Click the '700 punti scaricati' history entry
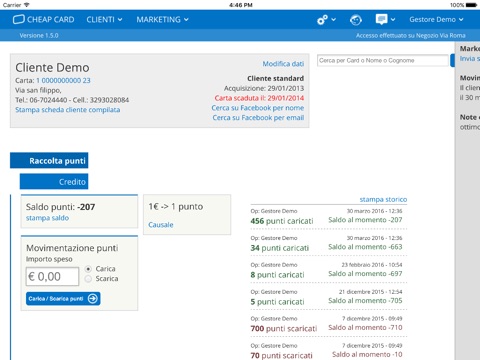This screenshot has width=480, height=360. click(x=284, y=329)
